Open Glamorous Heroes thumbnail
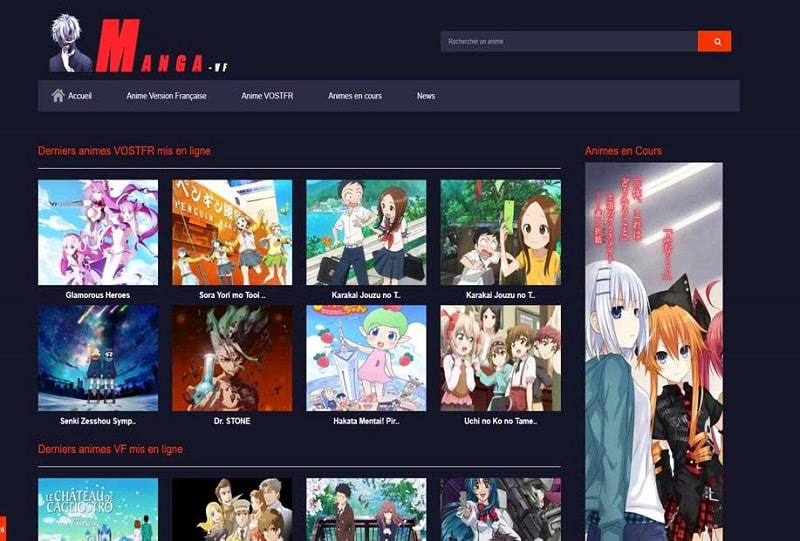Viewport: 800px width, 541px height. (x=98, y=232)
